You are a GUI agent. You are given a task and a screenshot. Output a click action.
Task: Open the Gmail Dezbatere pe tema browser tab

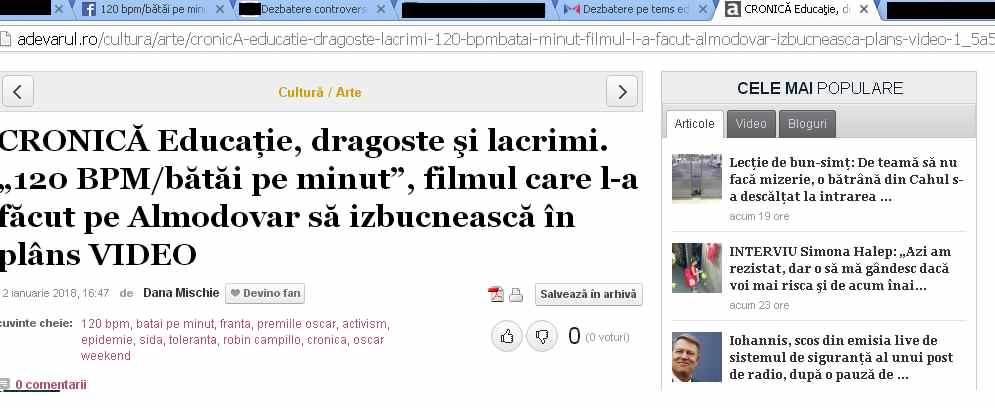[626, 10]
